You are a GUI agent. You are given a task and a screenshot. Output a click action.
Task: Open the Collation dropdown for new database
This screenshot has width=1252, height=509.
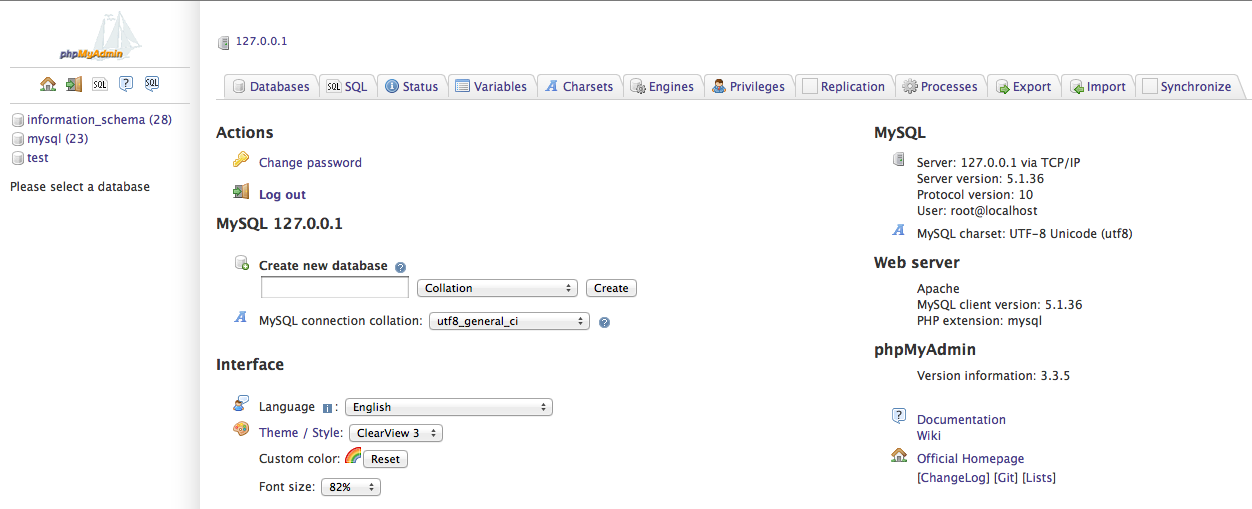(498, 288)
